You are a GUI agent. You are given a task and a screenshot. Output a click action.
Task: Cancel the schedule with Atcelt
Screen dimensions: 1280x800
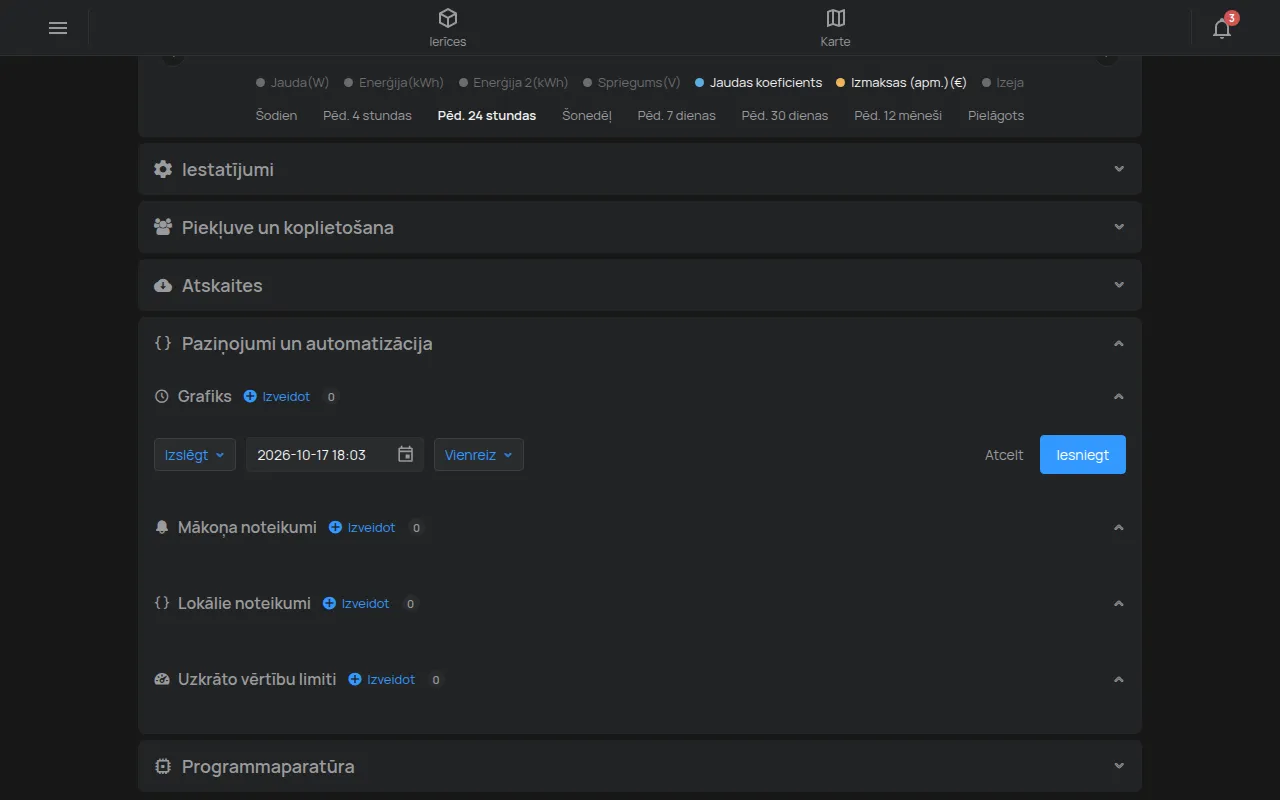(x=1004, y=455)
